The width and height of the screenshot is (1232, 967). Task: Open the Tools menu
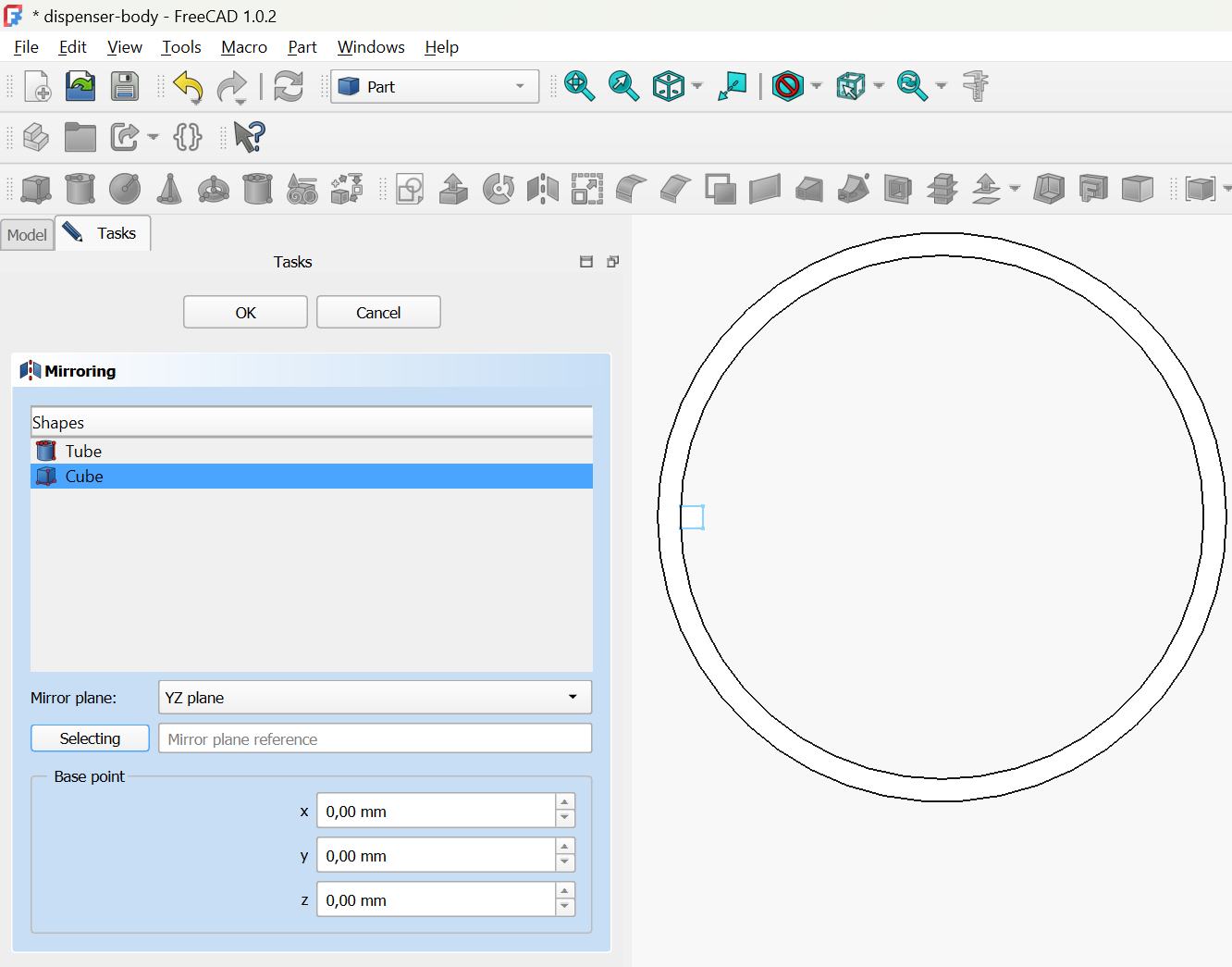click(x=181, y=47)
